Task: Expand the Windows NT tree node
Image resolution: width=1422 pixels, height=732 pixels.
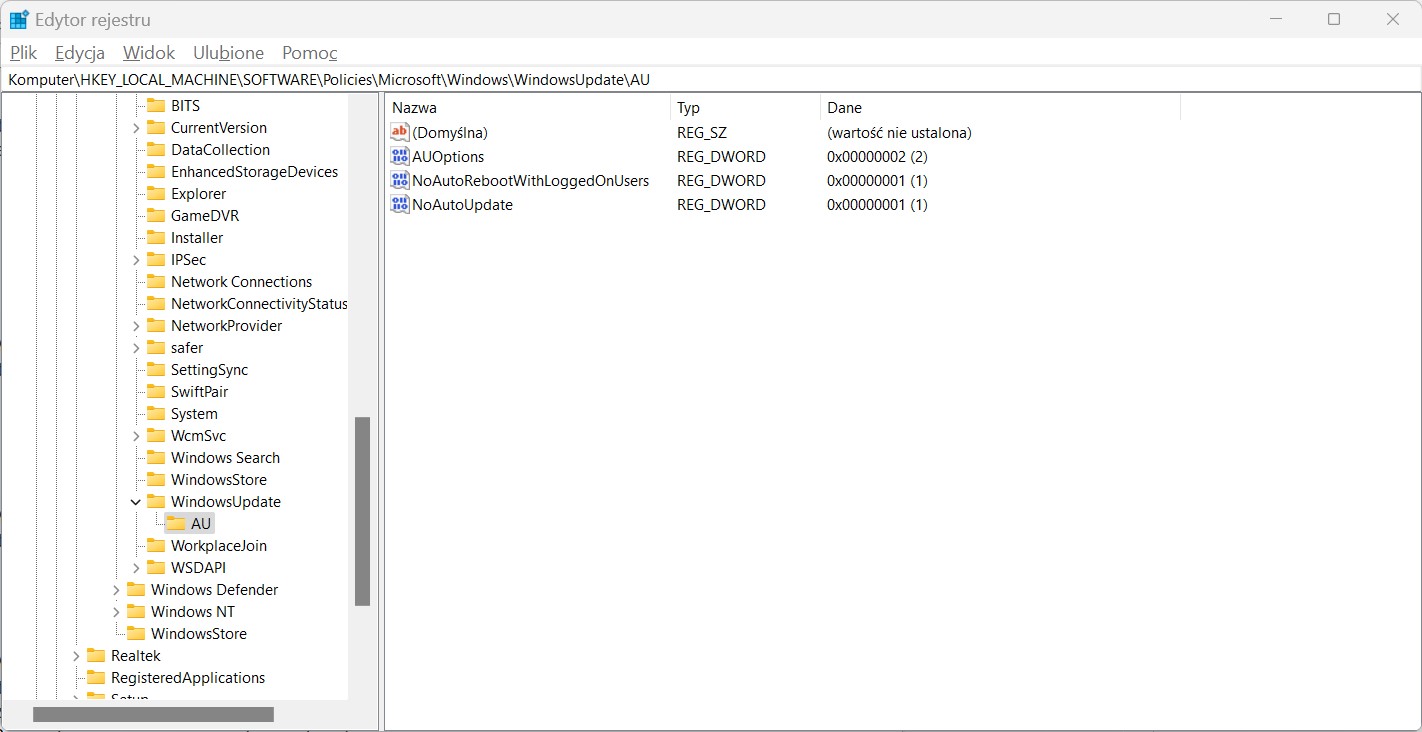Action: coord(116,611)
